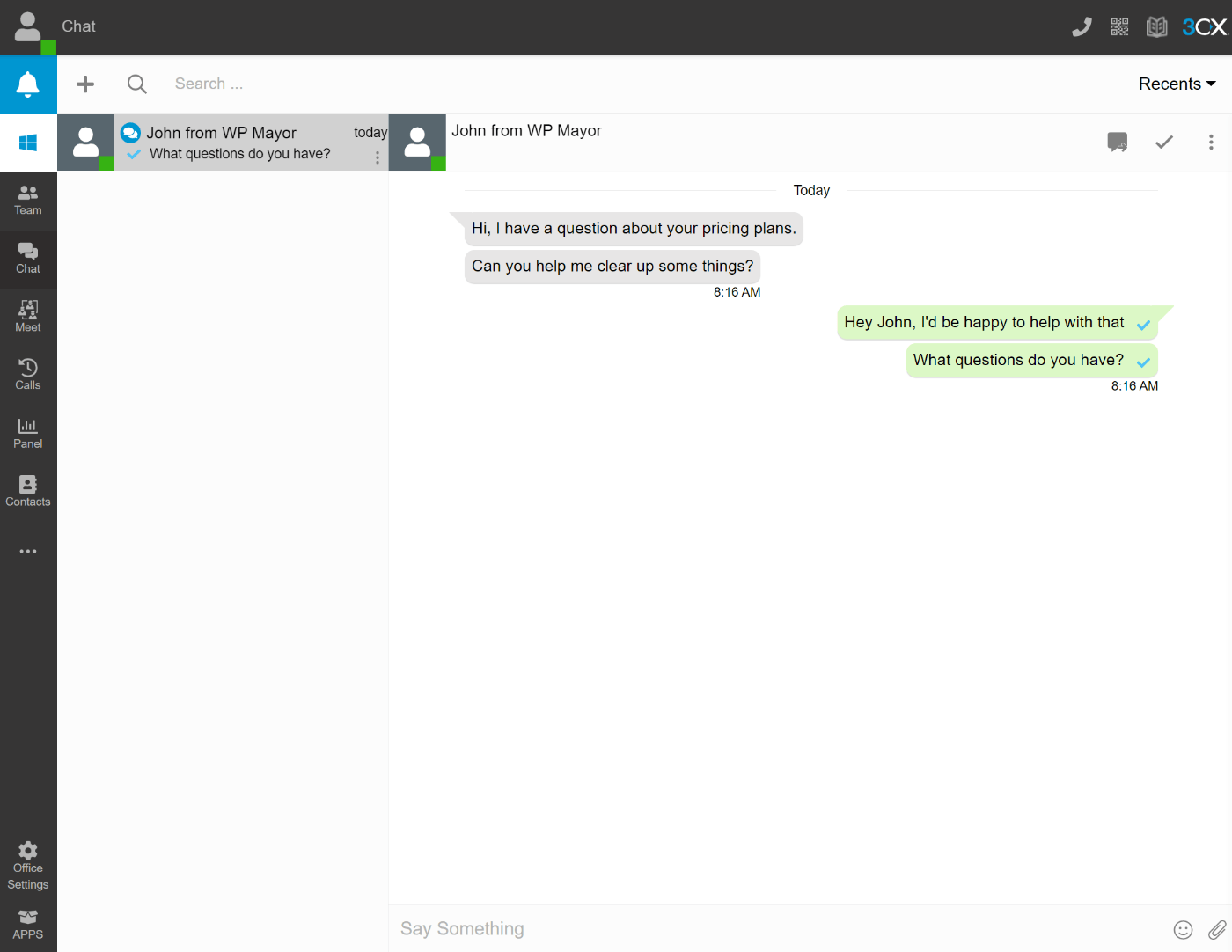Open the dialer phone icon

(1082, 27)
